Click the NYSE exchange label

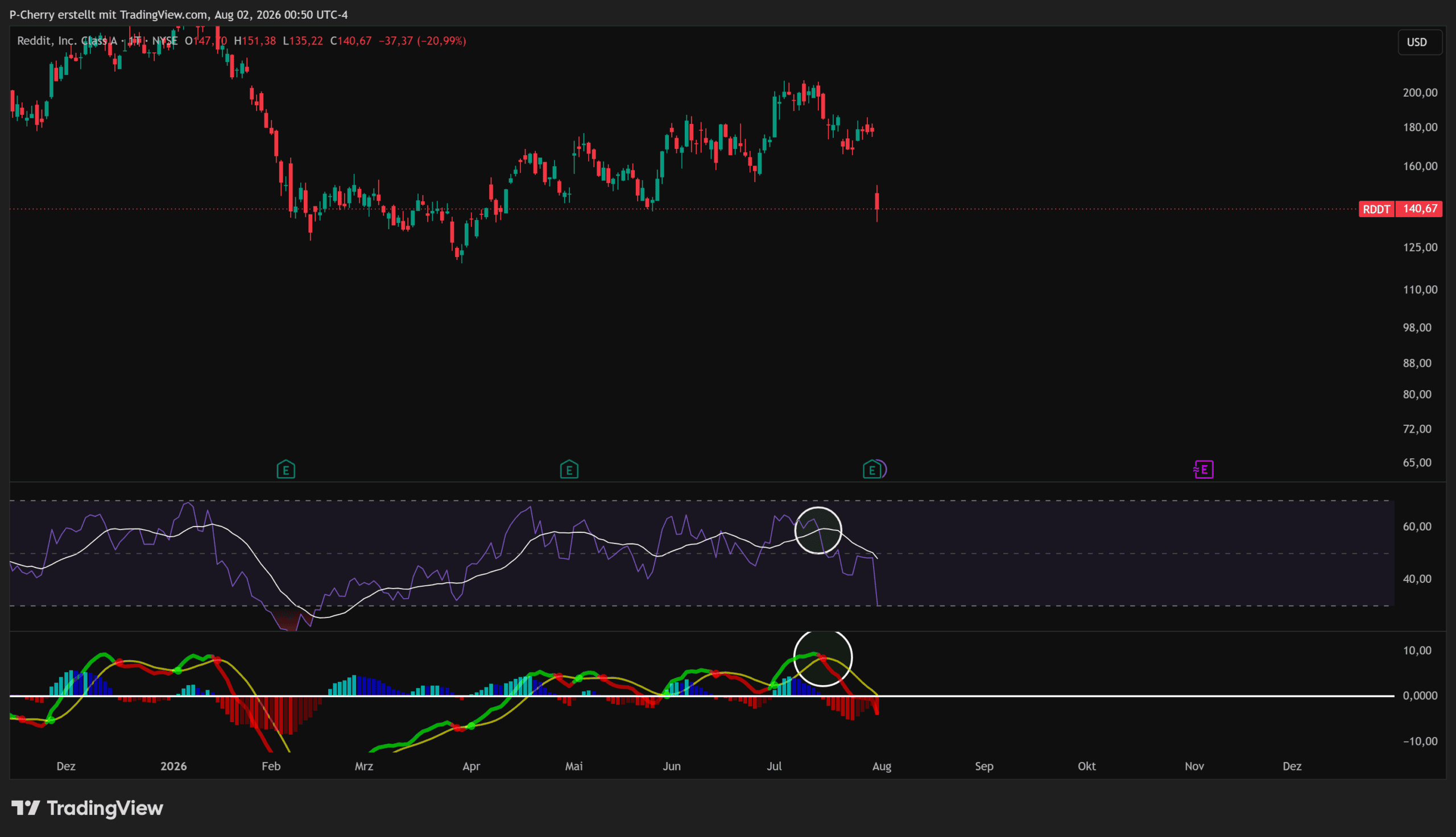[165, 41]
